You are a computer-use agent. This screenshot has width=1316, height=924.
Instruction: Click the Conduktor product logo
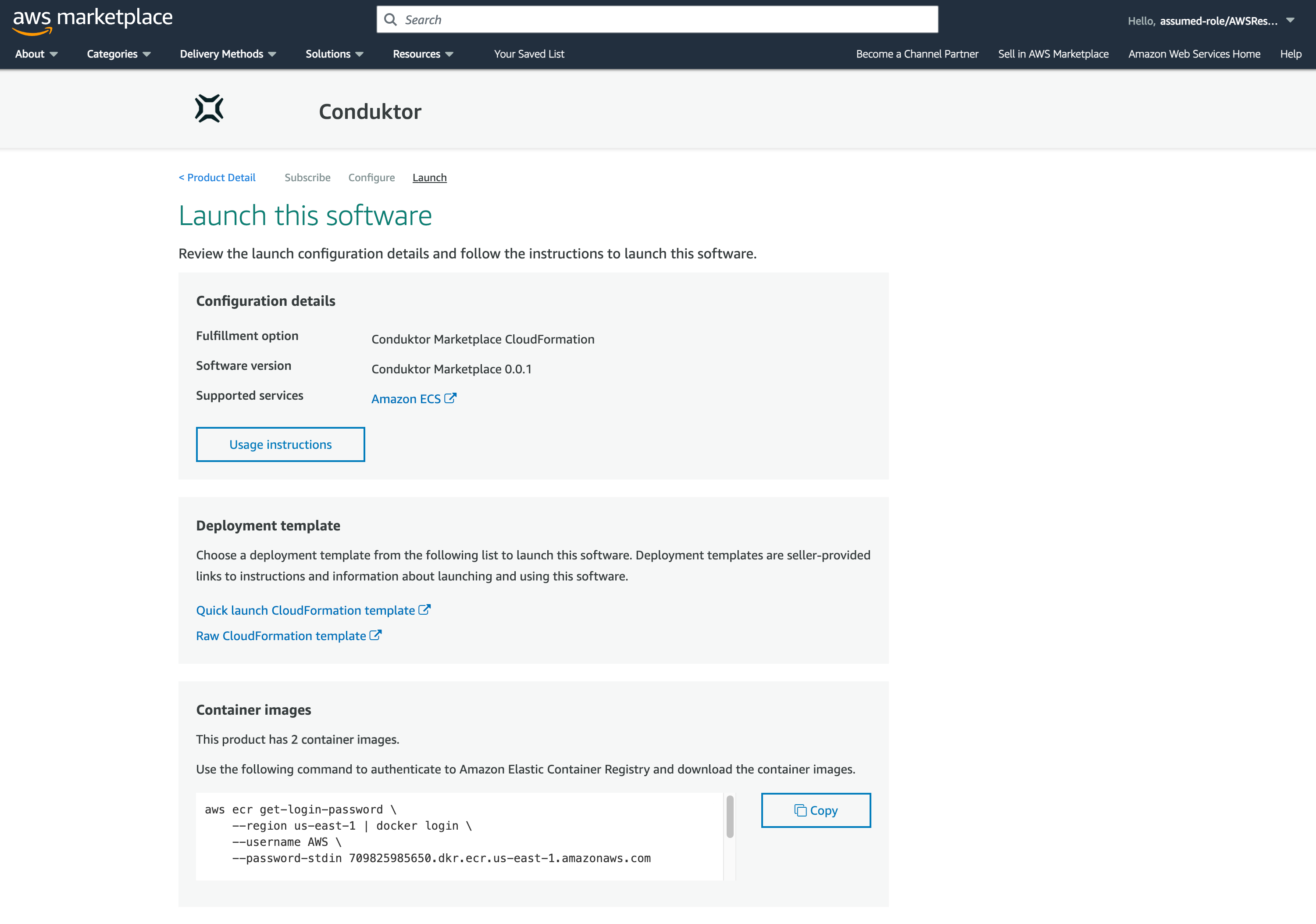click(209, 109)
